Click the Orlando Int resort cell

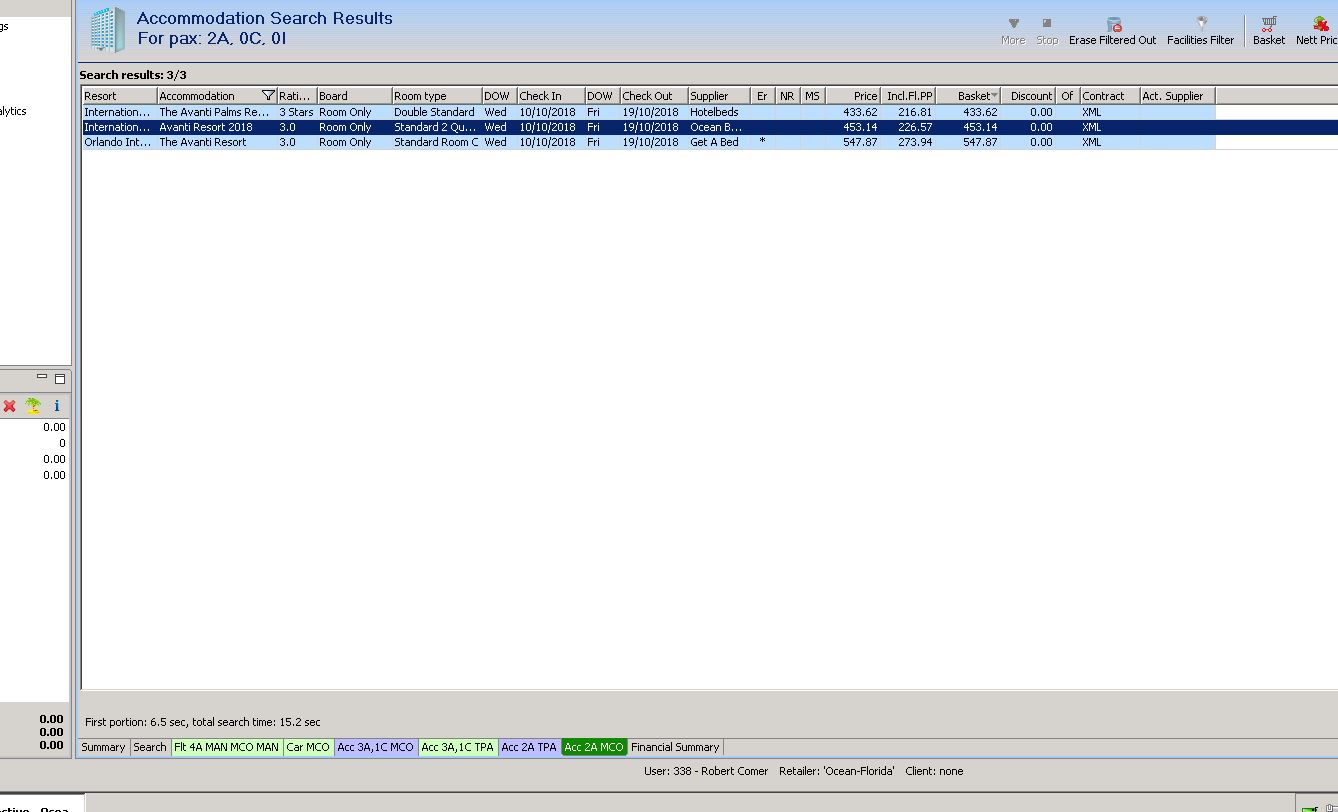pyautogui.click(x=118, y=142)
